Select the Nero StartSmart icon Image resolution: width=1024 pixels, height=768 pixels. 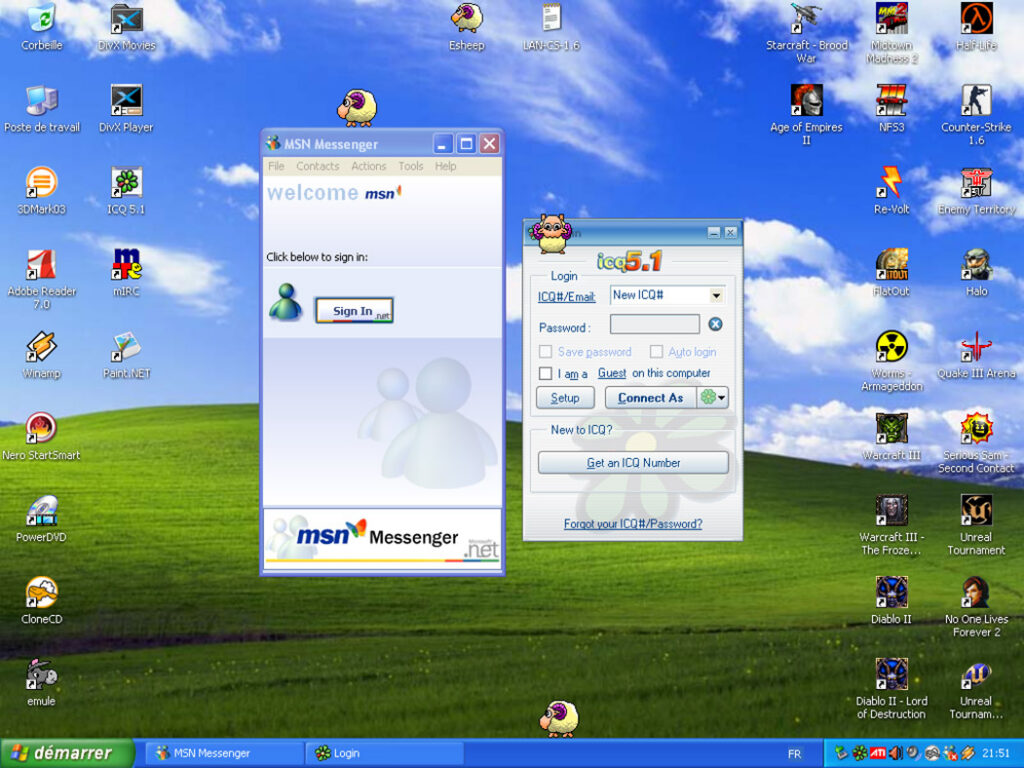(42, 438)
